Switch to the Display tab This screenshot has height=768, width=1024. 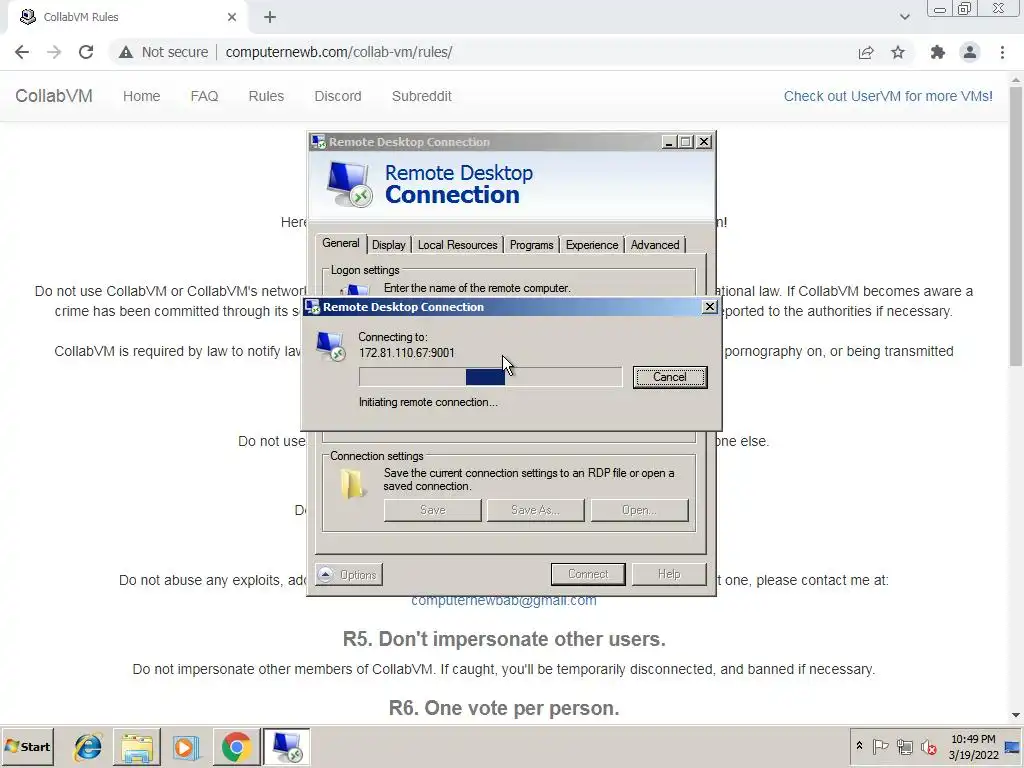click(x=389, y=245)
